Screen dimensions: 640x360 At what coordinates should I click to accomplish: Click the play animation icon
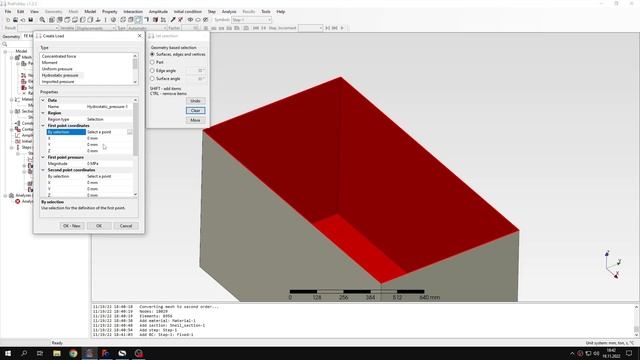point(342,28)
